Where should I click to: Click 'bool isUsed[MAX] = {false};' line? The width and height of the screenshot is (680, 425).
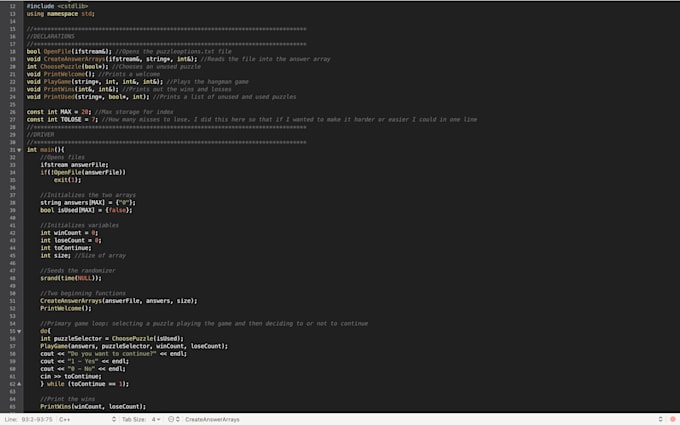[x=86, y=210]
